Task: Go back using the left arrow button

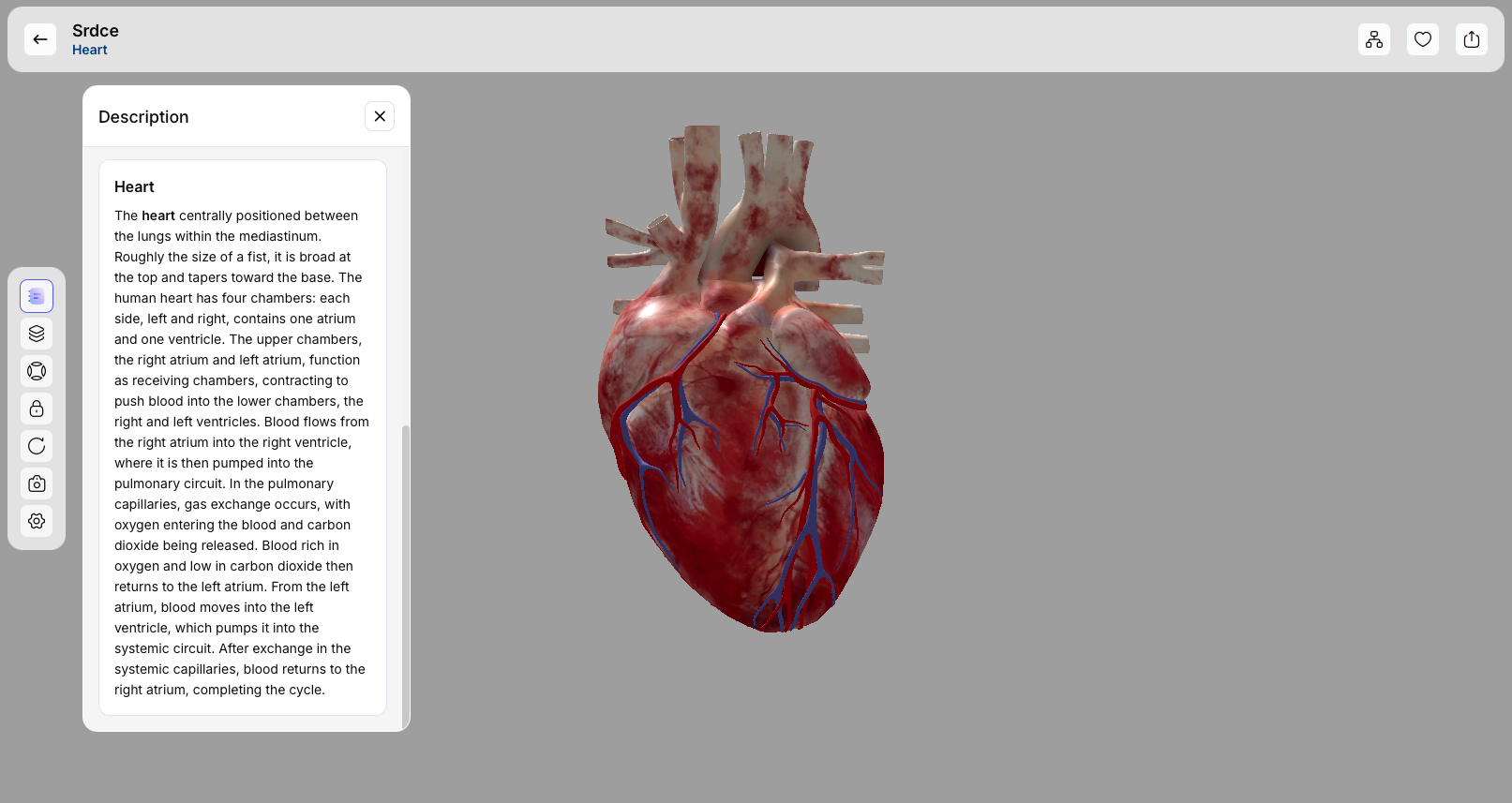Action: 40,39
